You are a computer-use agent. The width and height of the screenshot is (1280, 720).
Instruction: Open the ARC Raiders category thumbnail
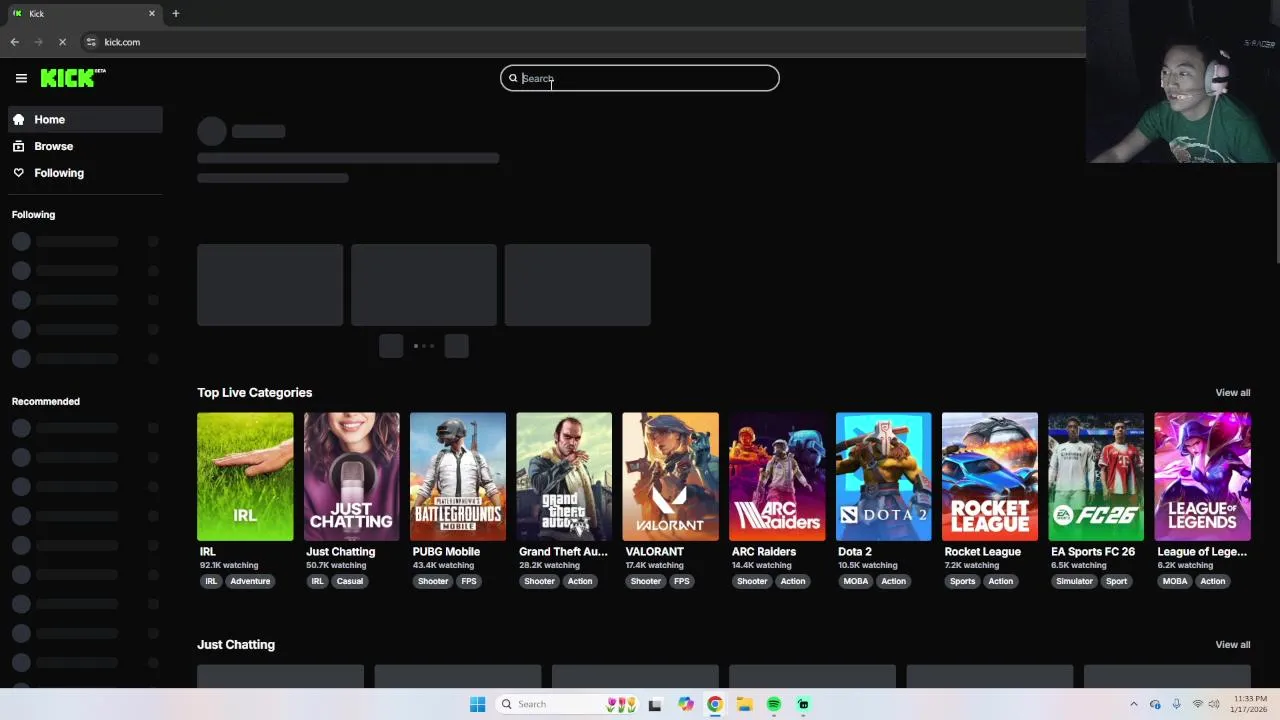pyautogui.click(x=777, y=476)
